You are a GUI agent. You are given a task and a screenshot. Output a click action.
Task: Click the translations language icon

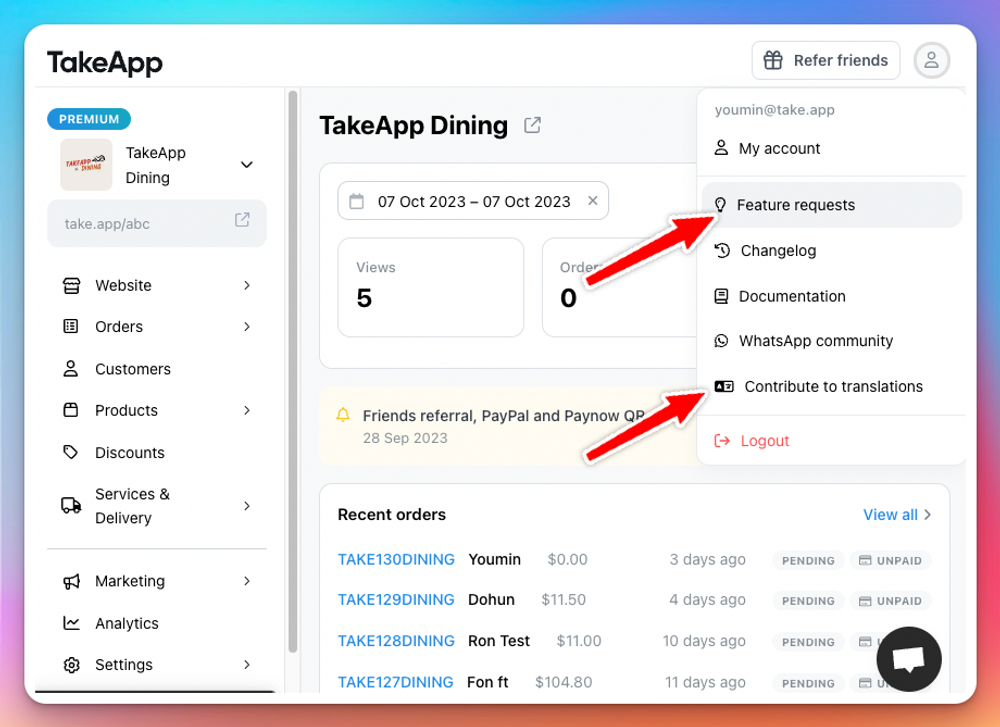[x=724, y=386]
